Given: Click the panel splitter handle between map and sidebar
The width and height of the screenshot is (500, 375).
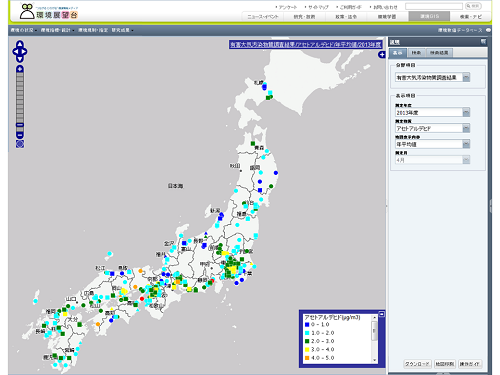Looking at the screenshot, I should coord(387,205).
